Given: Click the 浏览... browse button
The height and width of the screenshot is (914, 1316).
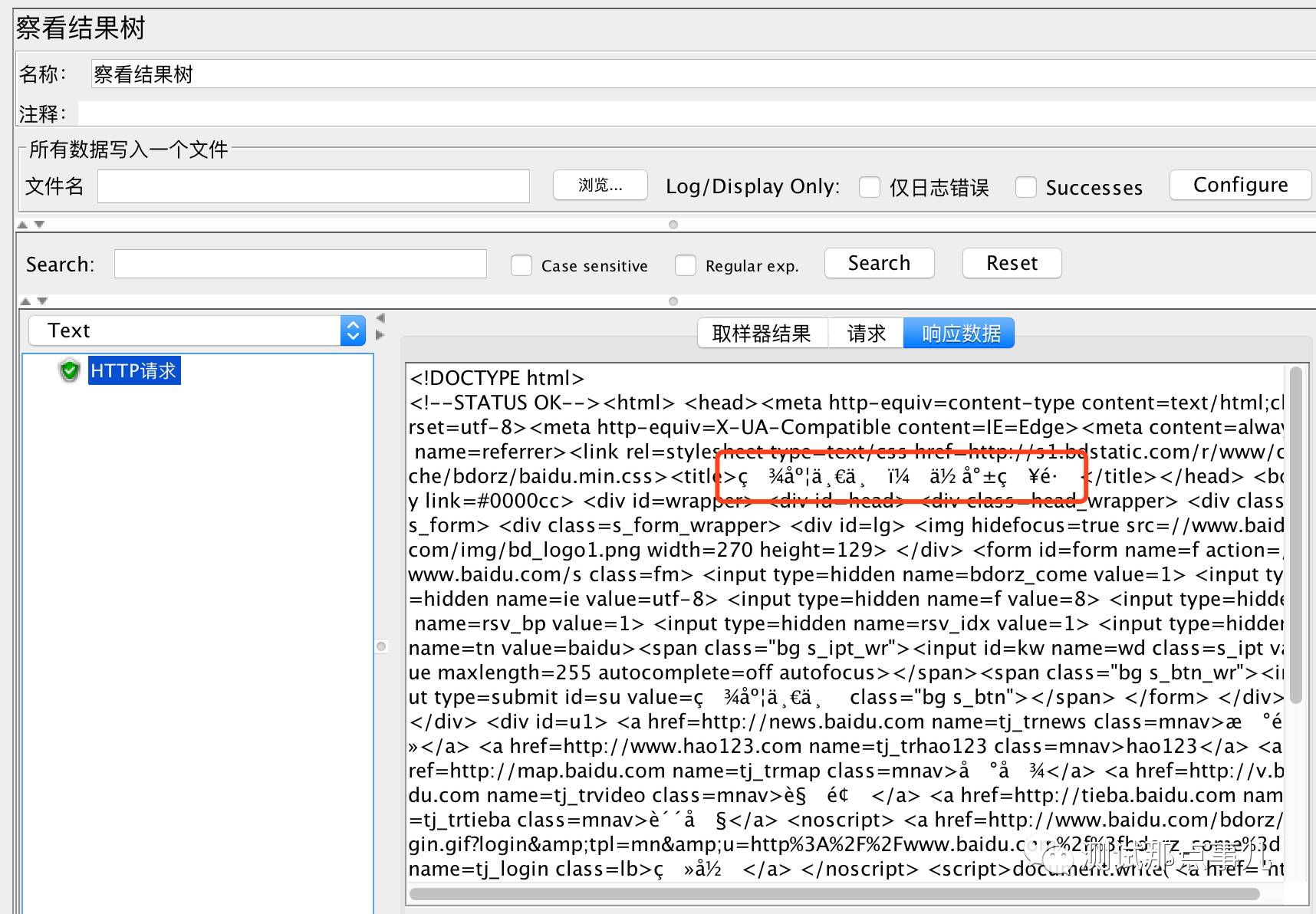Looking at the screenshot, I should 600,185.
